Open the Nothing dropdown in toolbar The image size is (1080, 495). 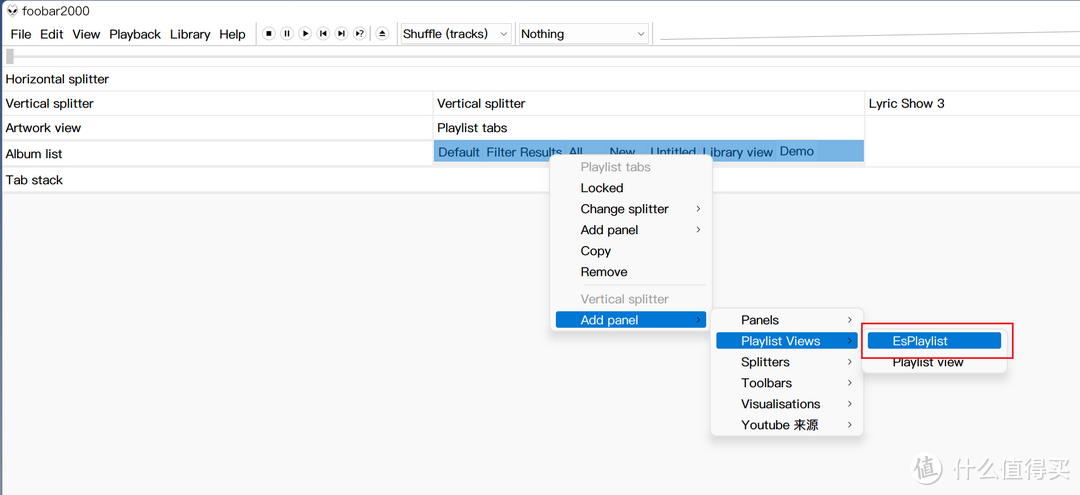click(x=584, y=34)
